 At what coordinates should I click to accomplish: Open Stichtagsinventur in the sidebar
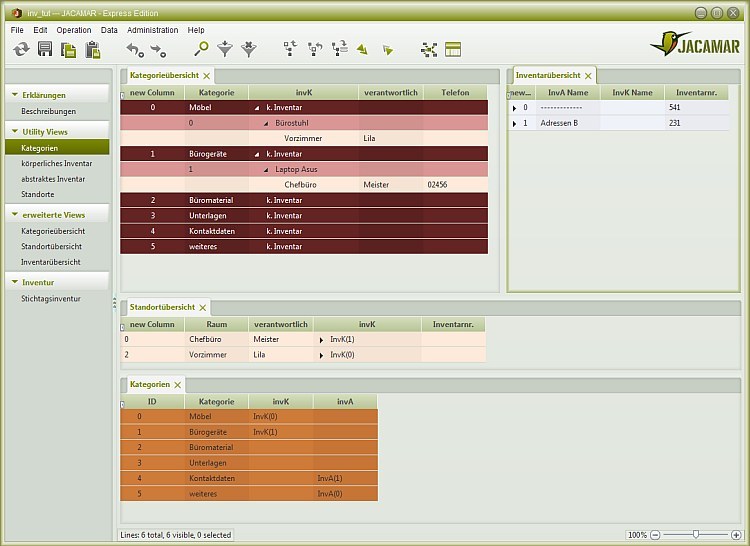[x=51, y=298]
